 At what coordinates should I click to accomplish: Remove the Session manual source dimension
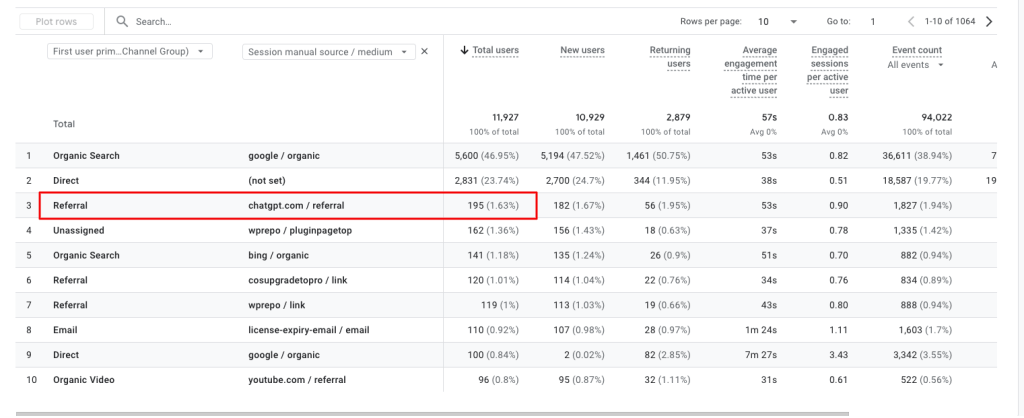[424, 51]
